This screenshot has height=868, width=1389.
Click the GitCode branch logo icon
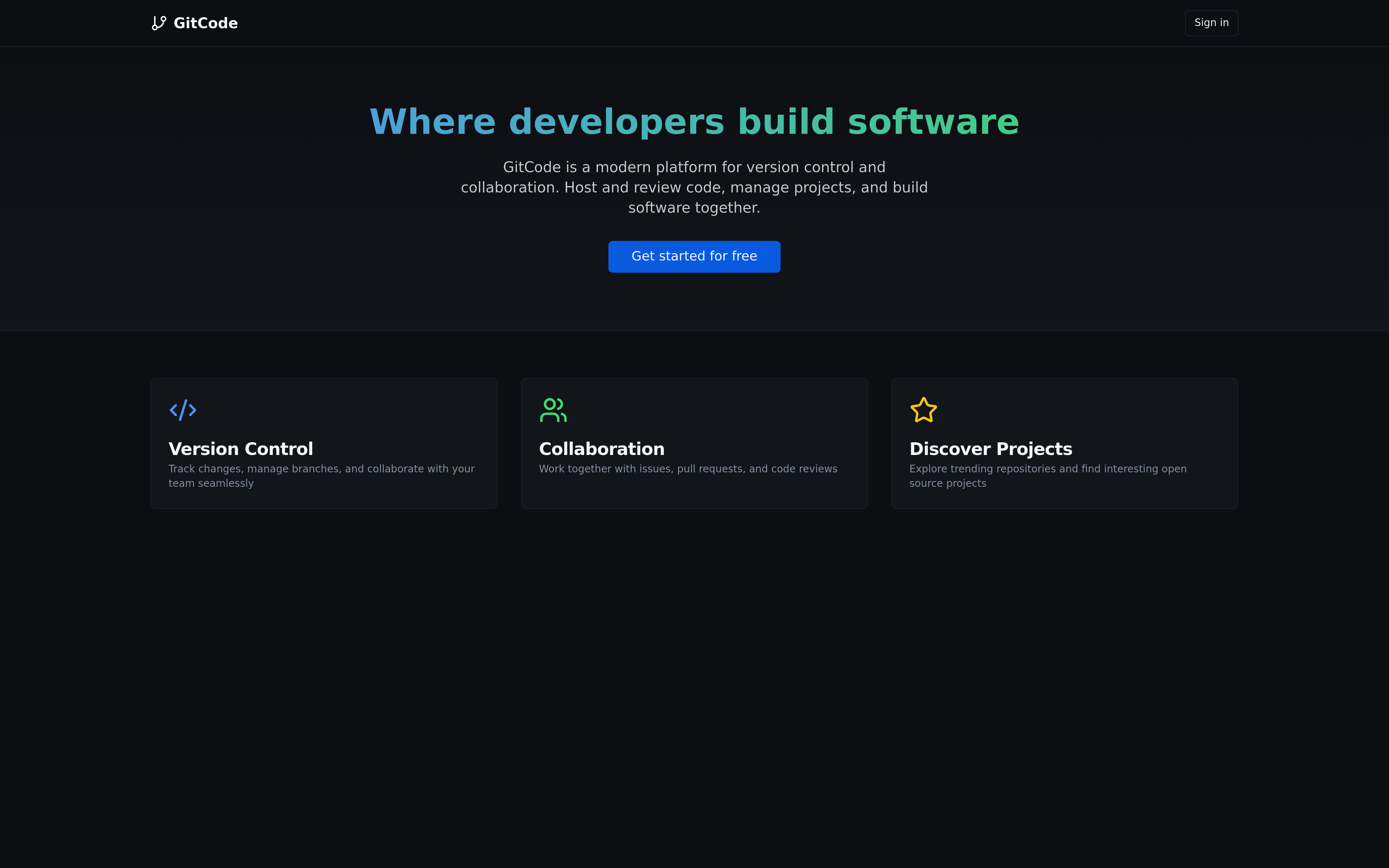159,23
